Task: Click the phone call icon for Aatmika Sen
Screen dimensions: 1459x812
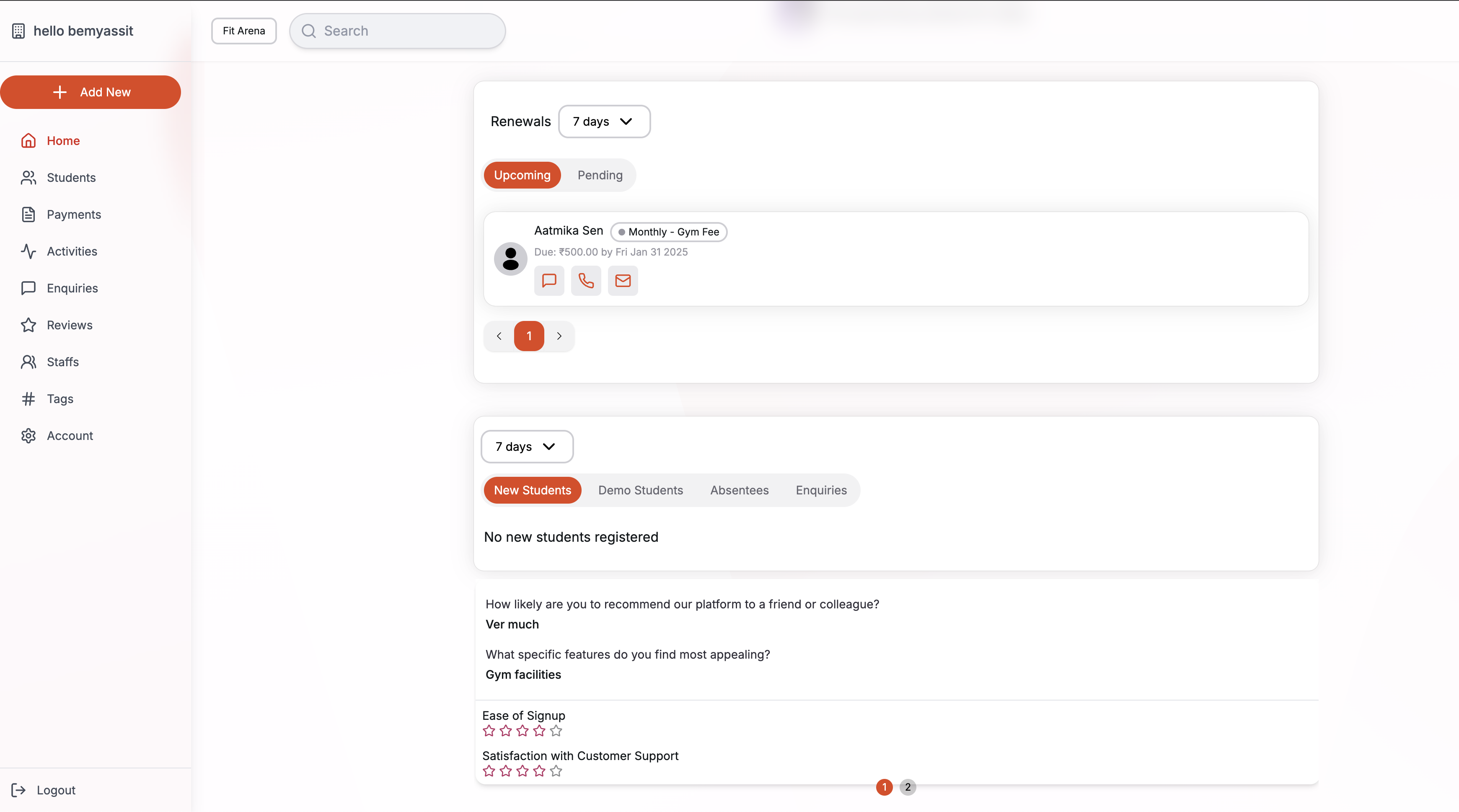Action: click(x=586, y=280)
